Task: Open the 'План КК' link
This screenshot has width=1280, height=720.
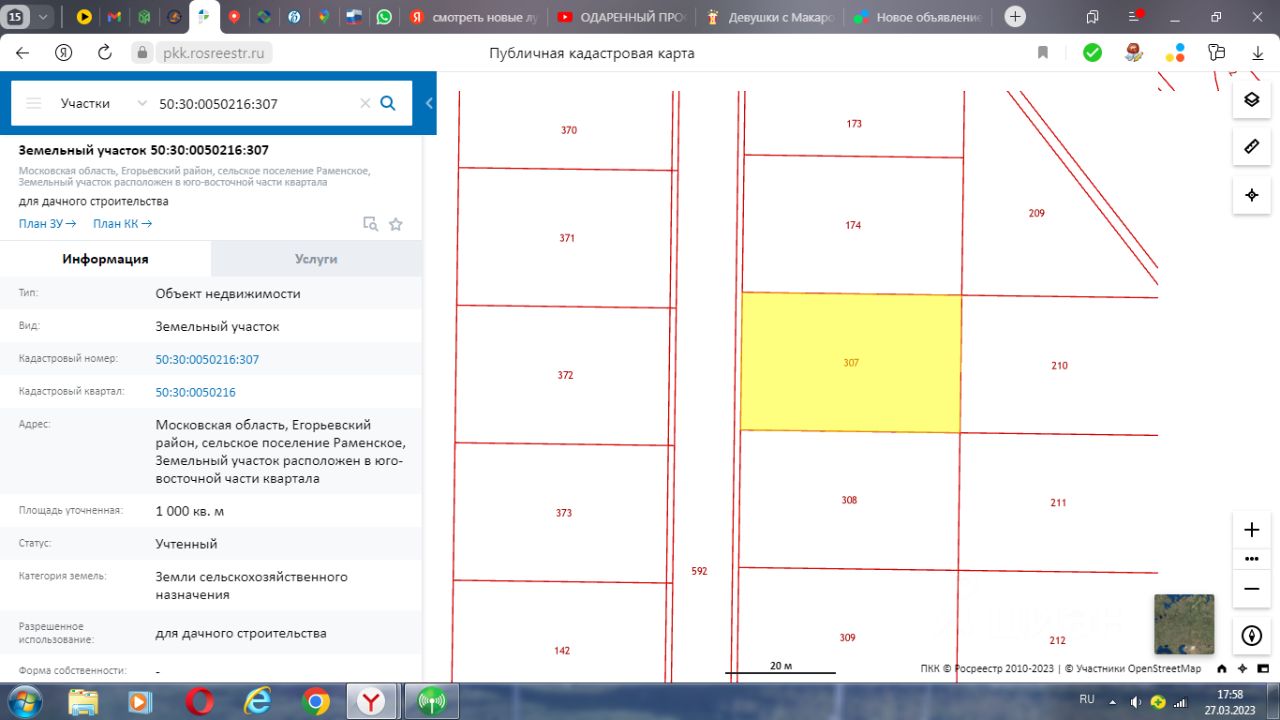Action: (x=122, y=224)
